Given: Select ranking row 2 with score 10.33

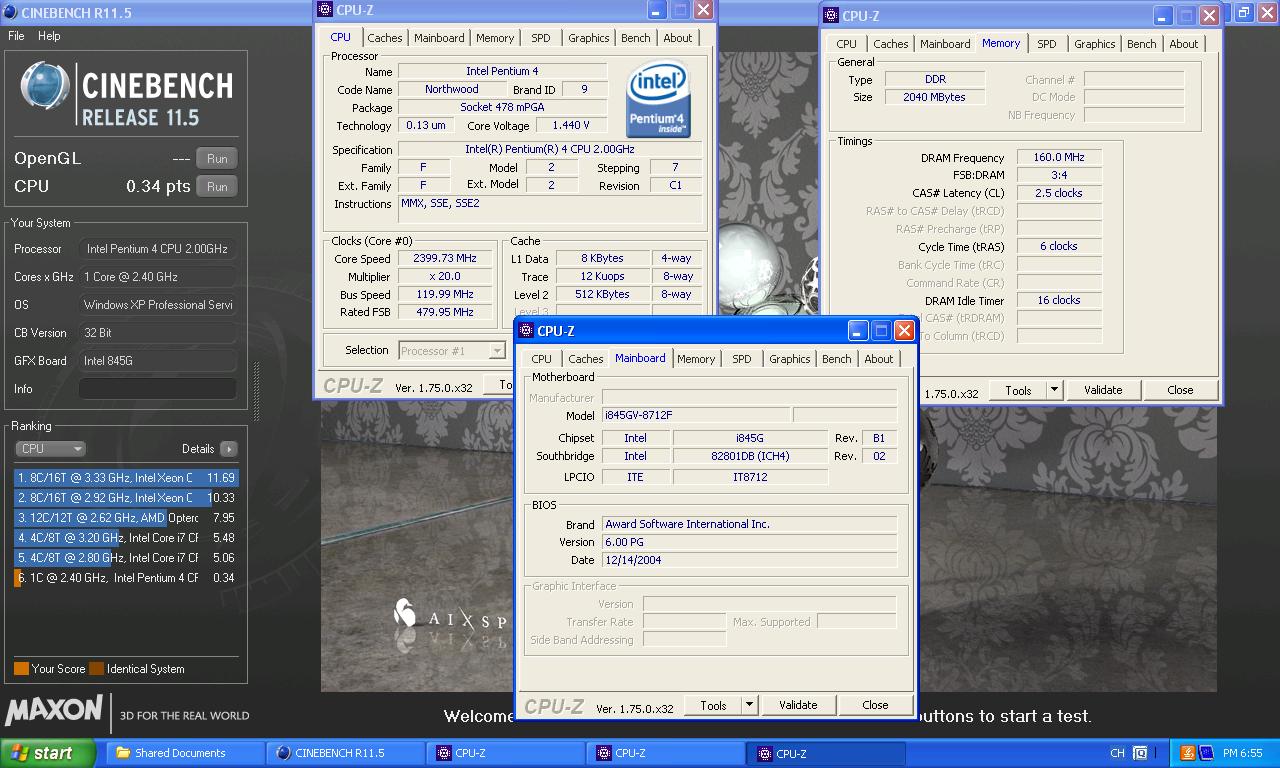Looking at the screenshot, I should point(126,498).
